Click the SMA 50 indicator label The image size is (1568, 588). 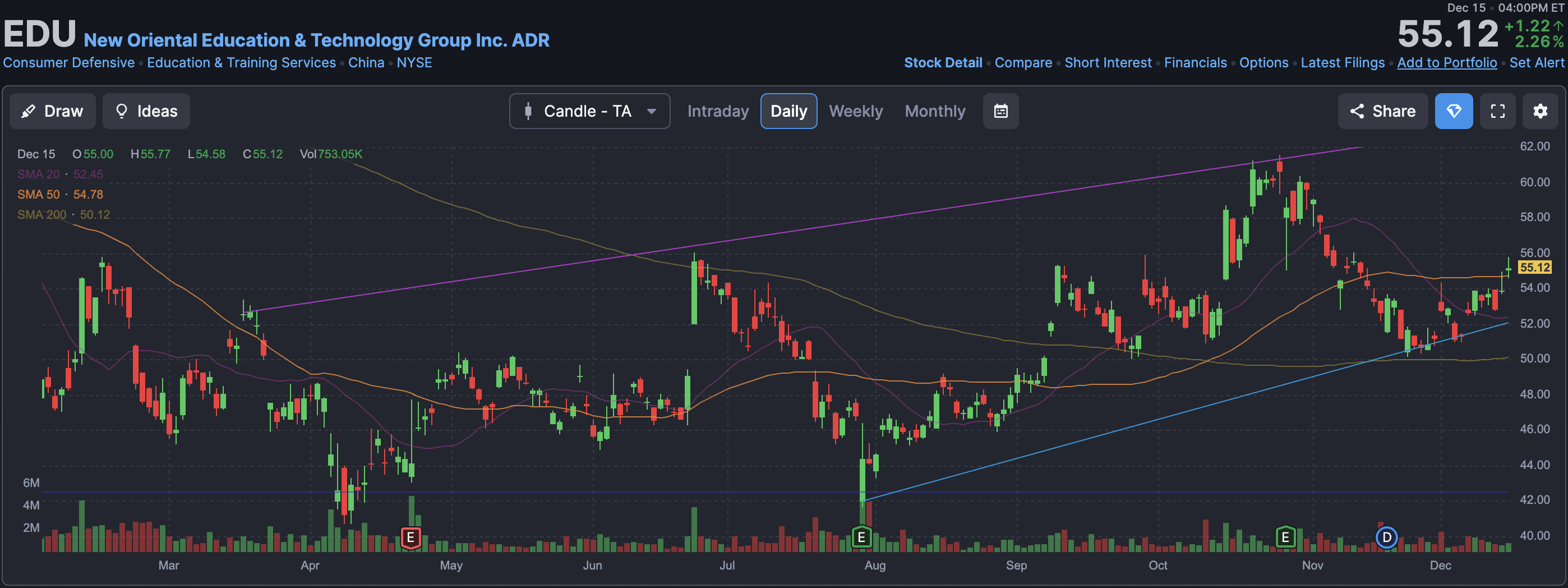(38, 194)
